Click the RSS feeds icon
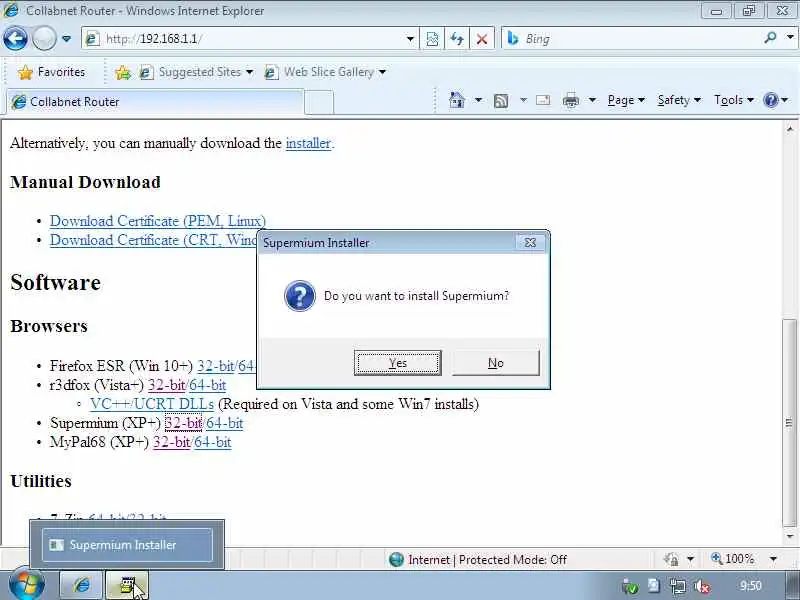The width and height of the screenshot is (800, 600). click(x=501, y=101)
